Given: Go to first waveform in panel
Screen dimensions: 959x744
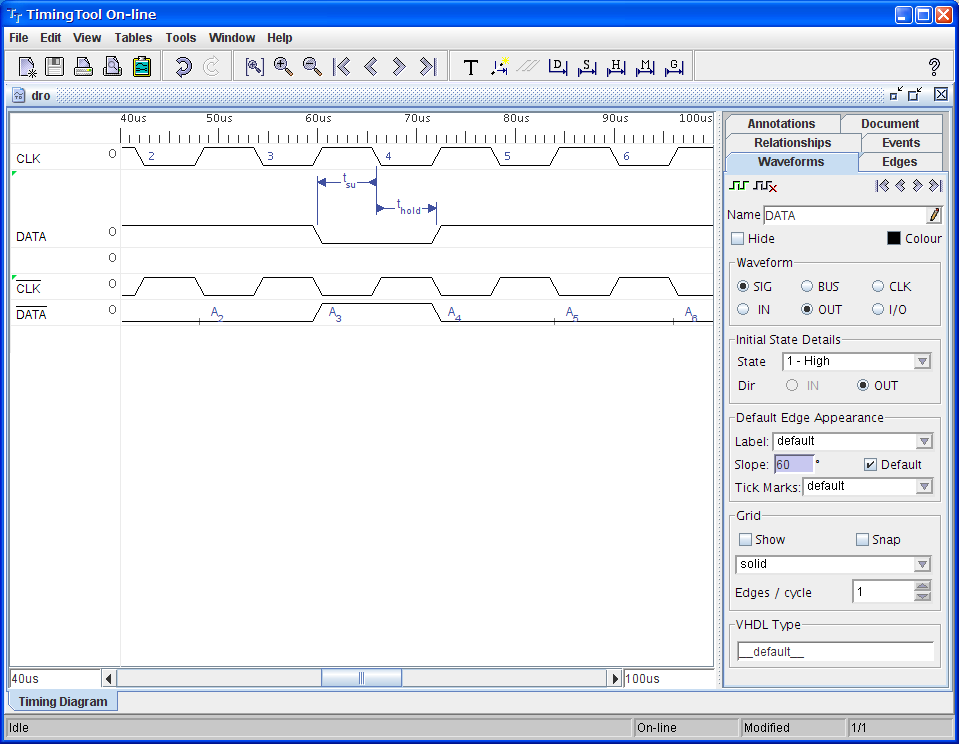Looking at the screenshot, I should 882,185.
